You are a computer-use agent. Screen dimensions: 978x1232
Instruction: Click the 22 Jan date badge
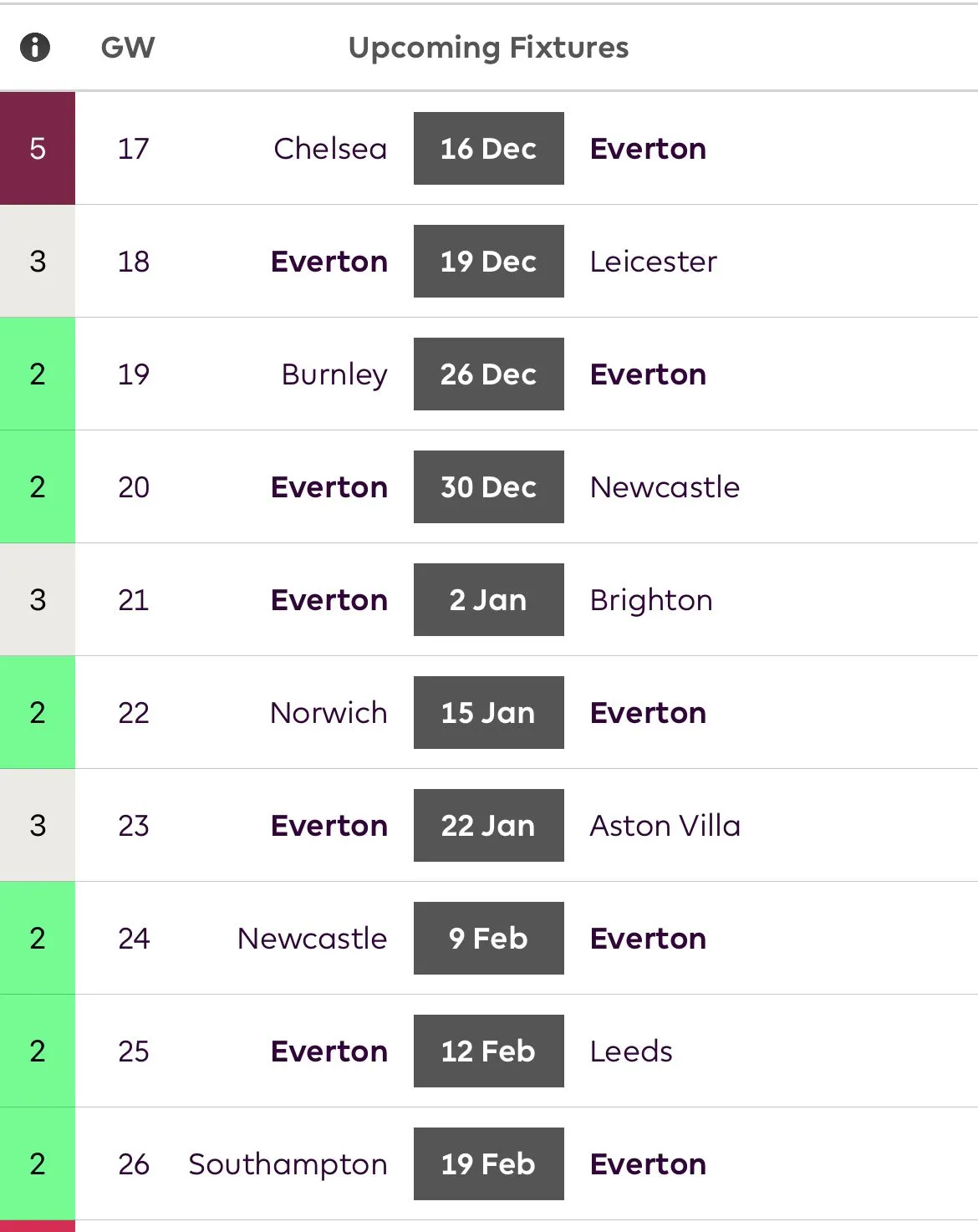pyautogui.click(x=488, y=826)
